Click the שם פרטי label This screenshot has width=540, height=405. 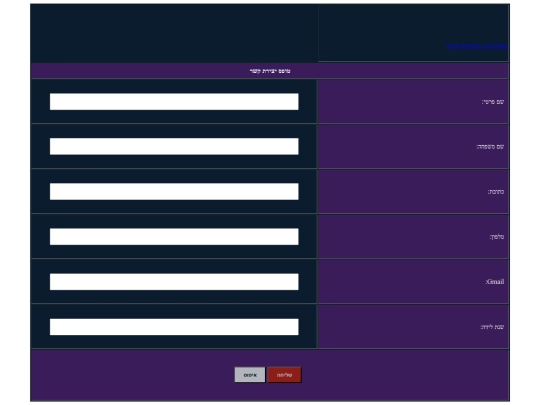[x=493, y=102]
